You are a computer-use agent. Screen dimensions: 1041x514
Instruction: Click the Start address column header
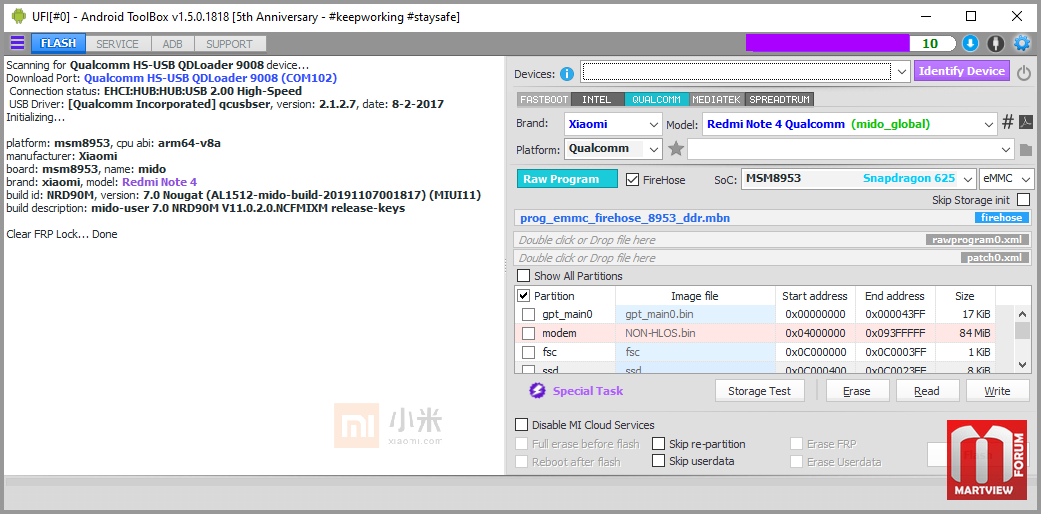pos(815,296)
